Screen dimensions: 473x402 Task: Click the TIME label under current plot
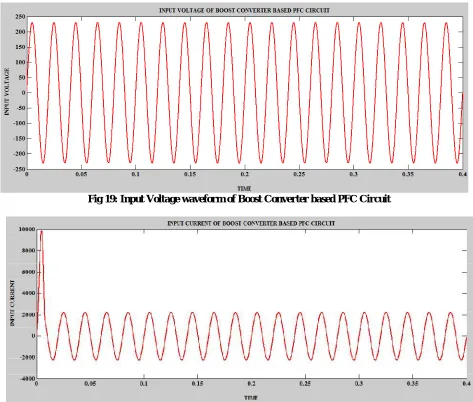point(251,397)
